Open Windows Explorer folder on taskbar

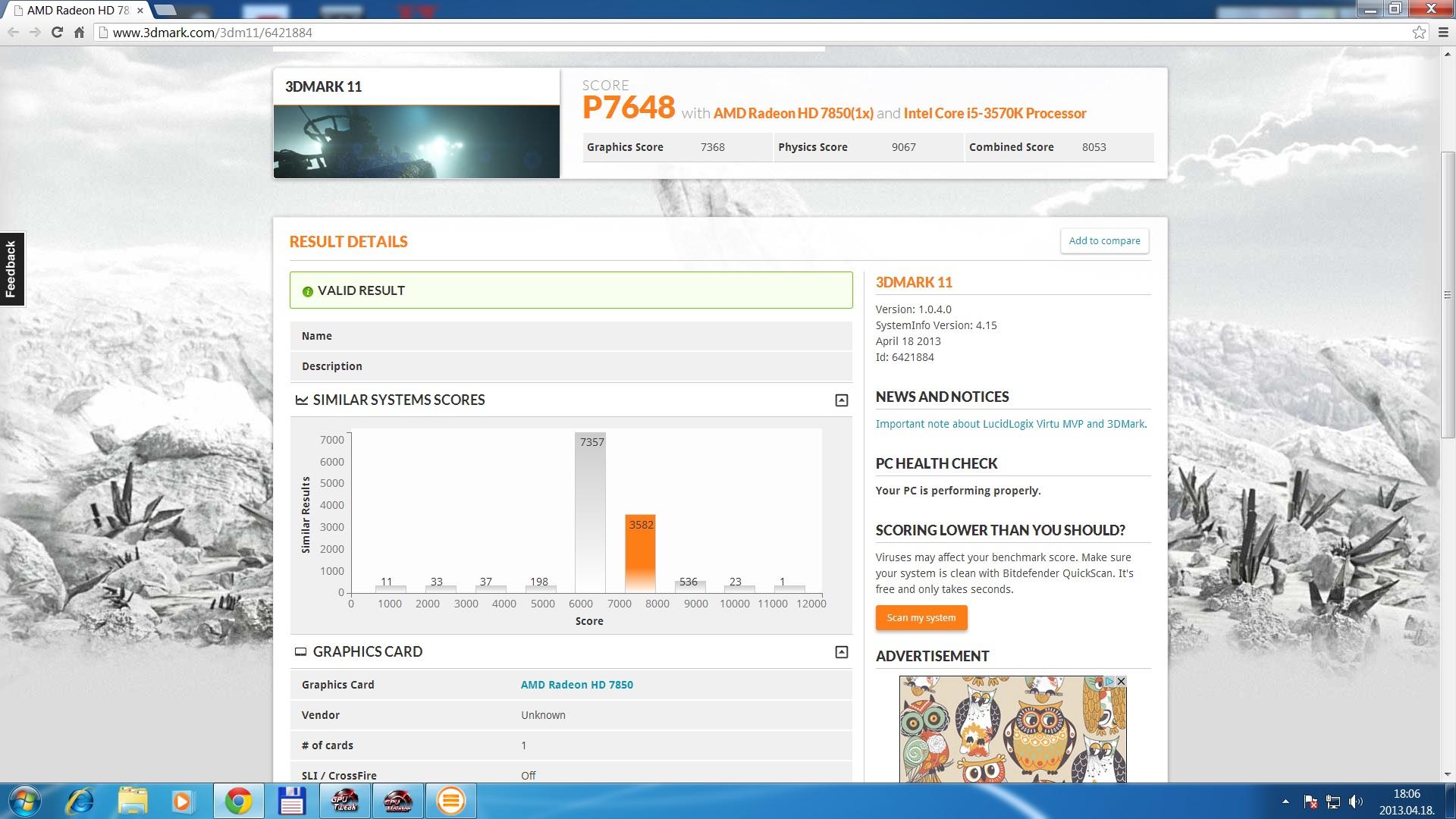point(133,802)
